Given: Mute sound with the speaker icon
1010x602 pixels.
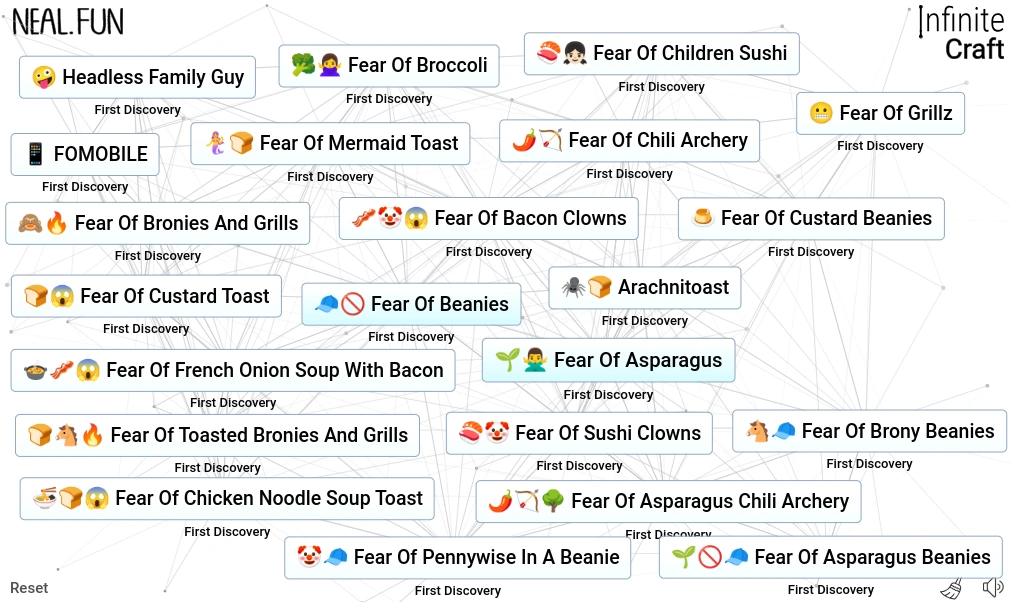Looking at the screenshot, I should coord(992,587).
